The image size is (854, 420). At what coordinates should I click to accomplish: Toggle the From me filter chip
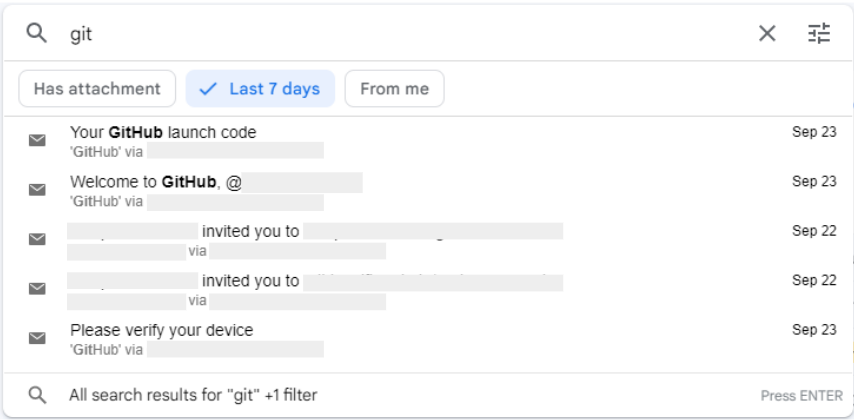(x=394, y=89)
